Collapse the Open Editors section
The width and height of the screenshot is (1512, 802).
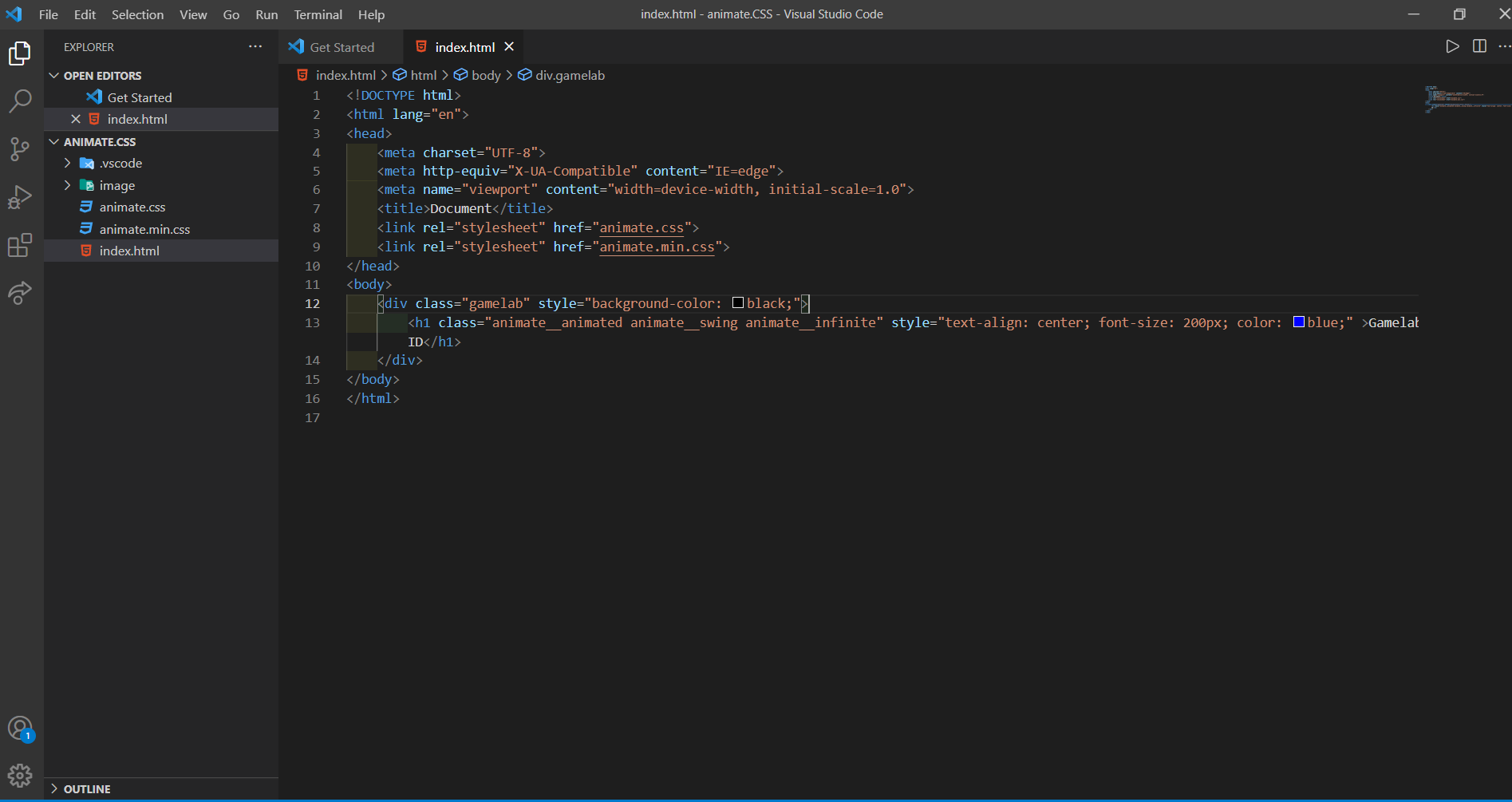pyautogui.click(x=54, y=76)
